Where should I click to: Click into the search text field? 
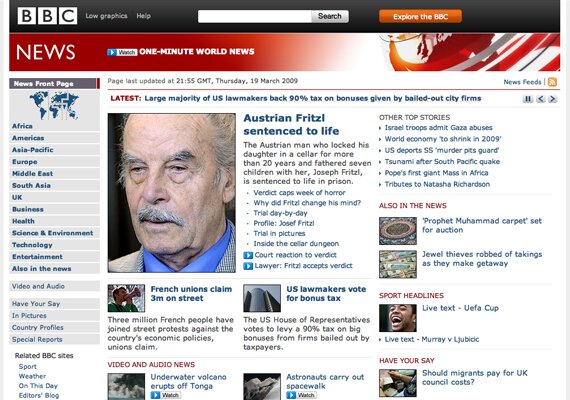[x=254, y=16]
